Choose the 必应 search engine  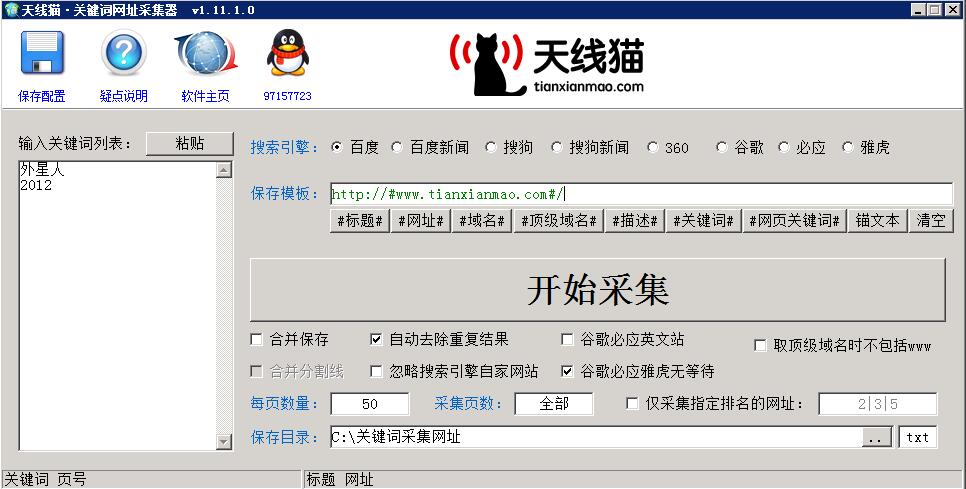[x=784, y=147]
